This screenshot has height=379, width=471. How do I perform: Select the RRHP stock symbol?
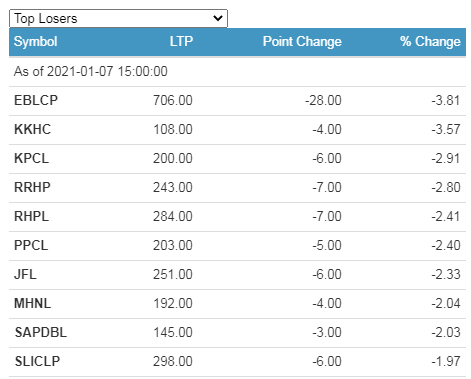pos(32,187)
